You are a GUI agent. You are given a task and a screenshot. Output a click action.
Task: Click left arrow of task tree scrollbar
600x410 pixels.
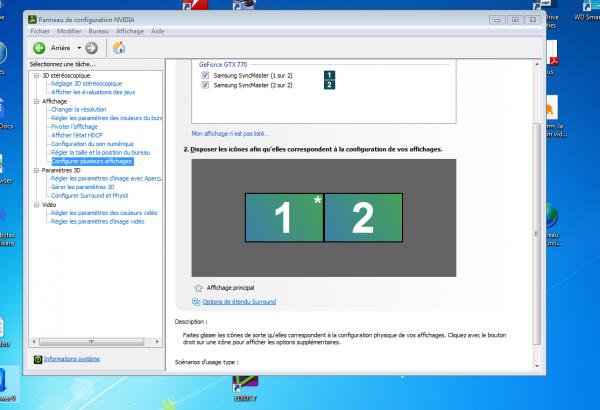[34, 341]
